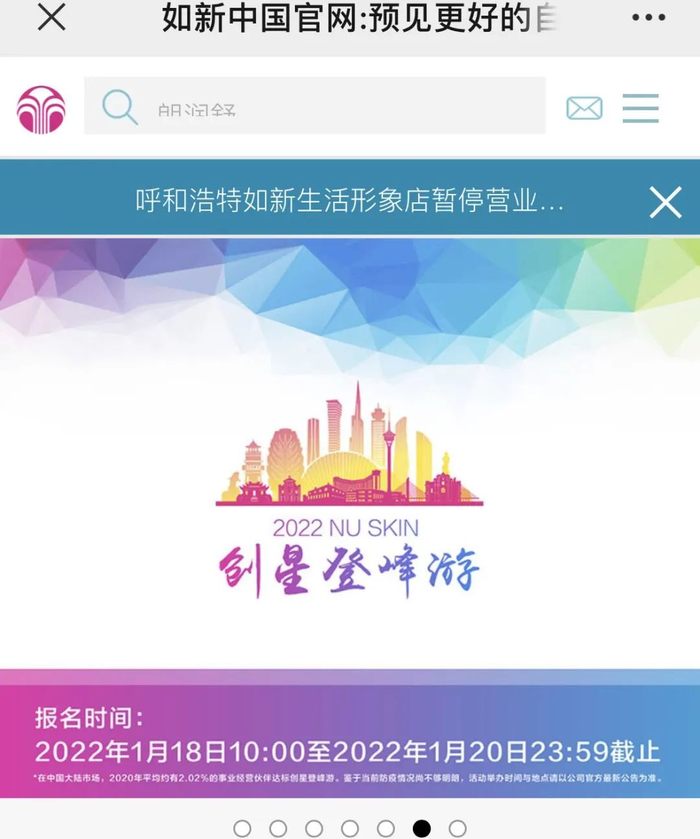Select the first carousel dot
Image resolution: width=700 pixels, height=839 pixels.
click(242, 828)
